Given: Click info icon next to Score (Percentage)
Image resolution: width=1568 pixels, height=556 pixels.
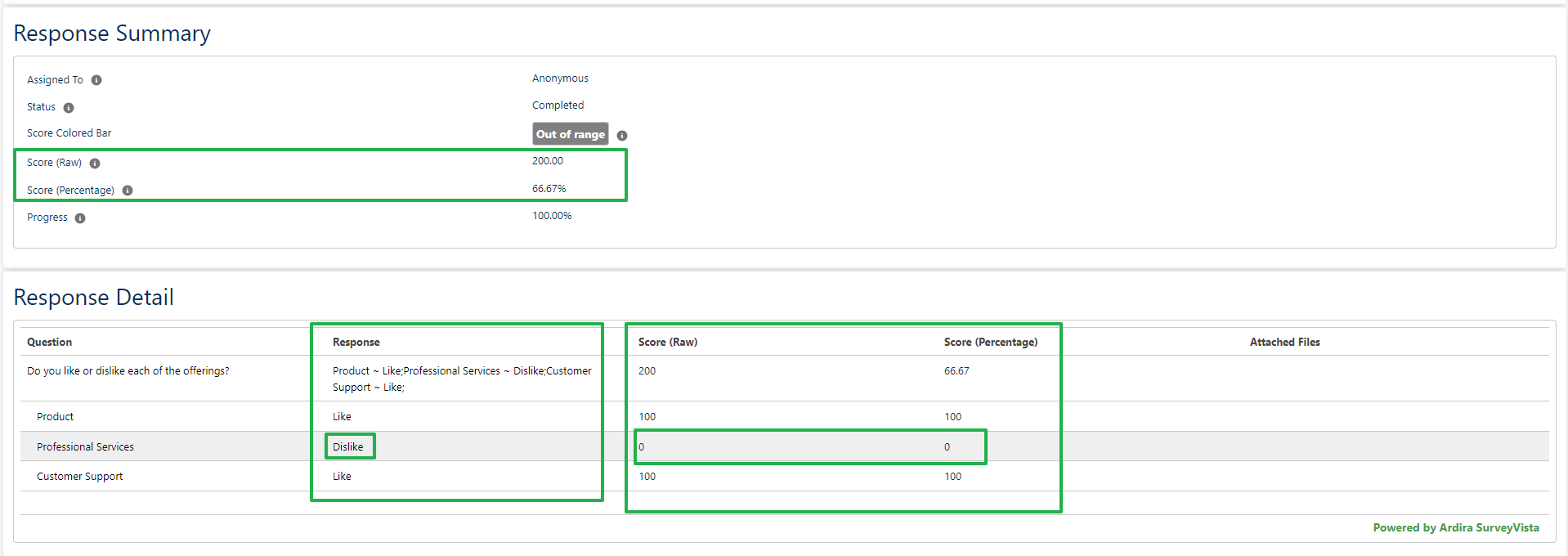Looking at the screenshot, I should [128, 191].
